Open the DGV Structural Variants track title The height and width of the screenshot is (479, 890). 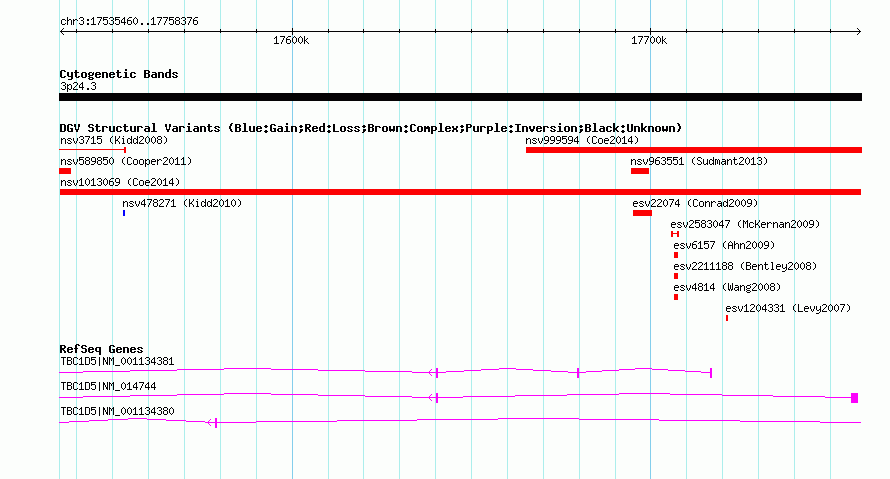click(x=371, y=128)
